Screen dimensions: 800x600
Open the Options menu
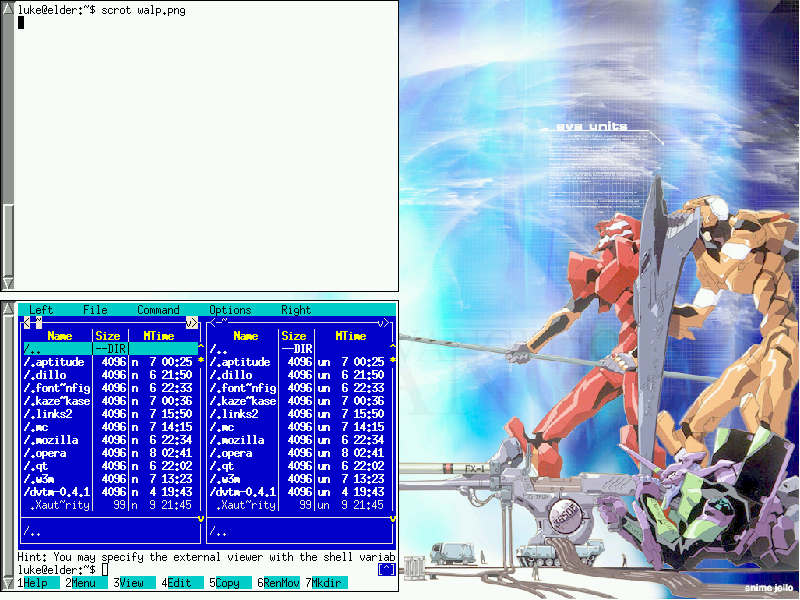230,310
